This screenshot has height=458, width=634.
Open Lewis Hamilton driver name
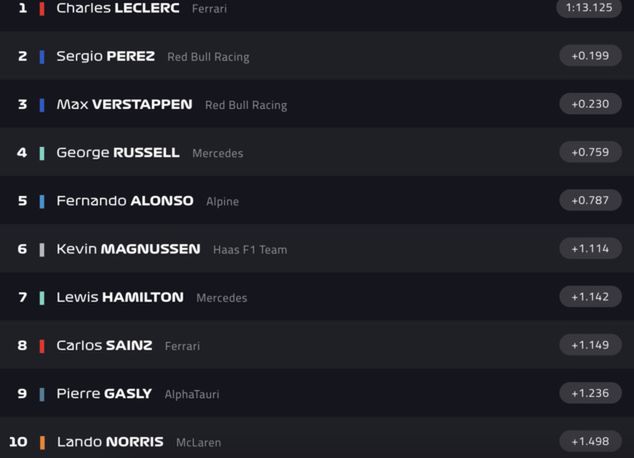click(120, 297)
